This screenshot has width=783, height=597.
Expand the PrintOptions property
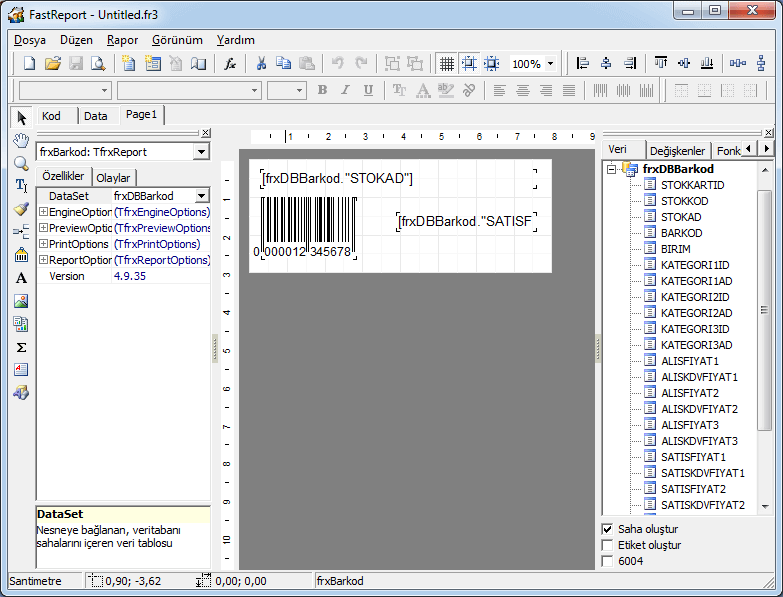(x=43, y=244)
